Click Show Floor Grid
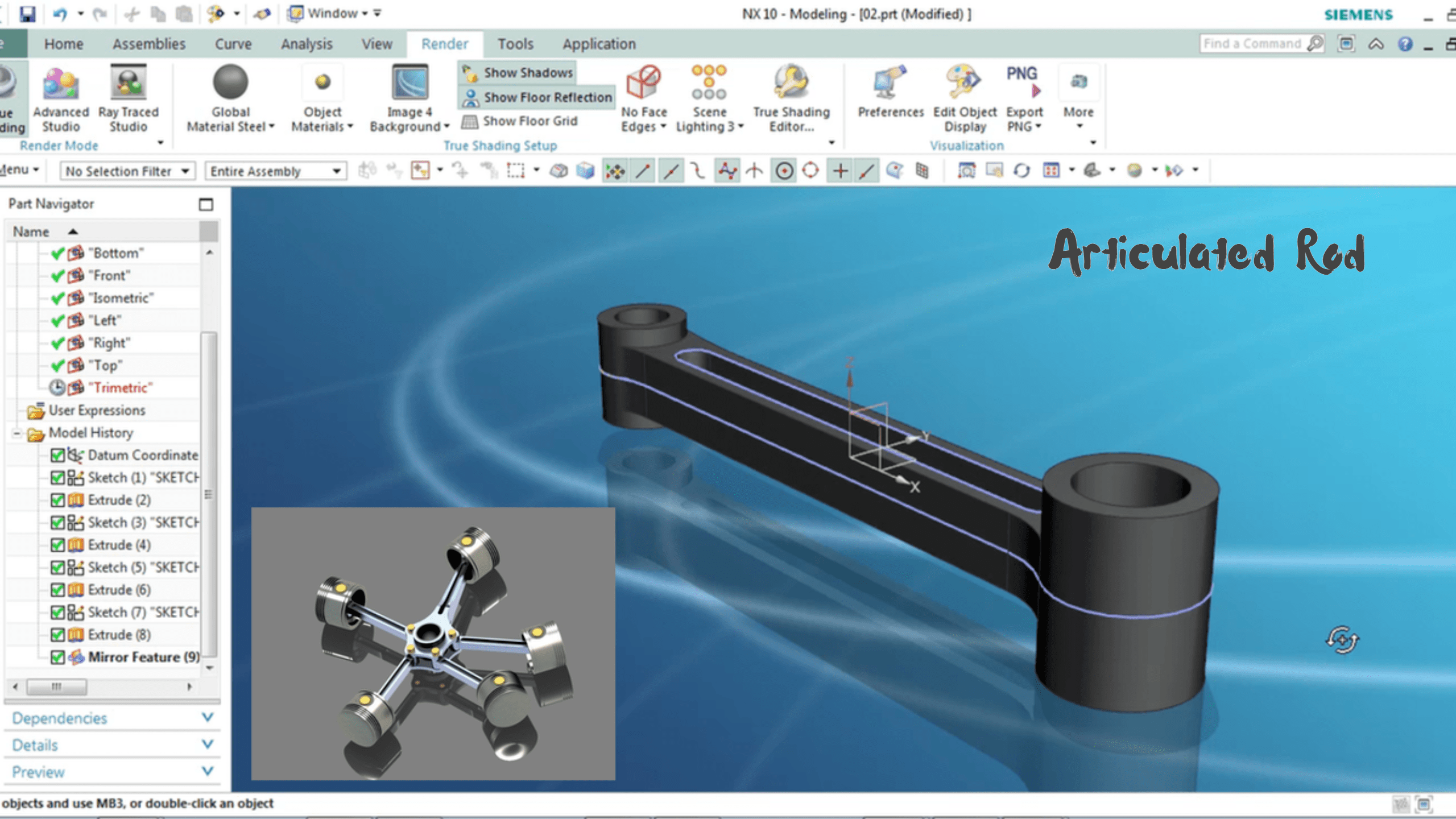This screenshot has width=1456, height=819. [x=520, y=121]
